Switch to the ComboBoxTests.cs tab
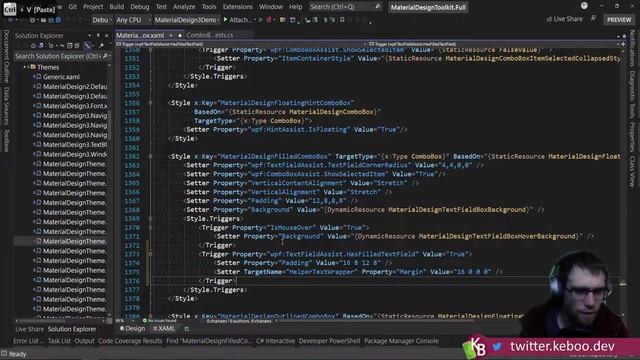This screenshot has width=640, height=360. [210, 35]
